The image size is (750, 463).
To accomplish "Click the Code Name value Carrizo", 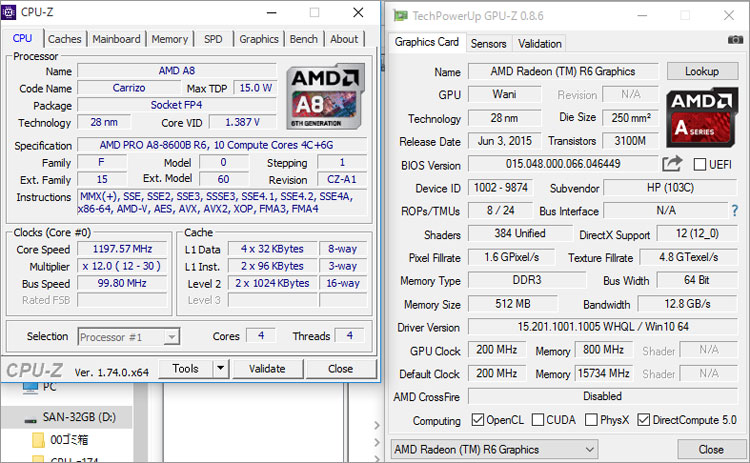I will pyautogui.click(x=129, y=88).
